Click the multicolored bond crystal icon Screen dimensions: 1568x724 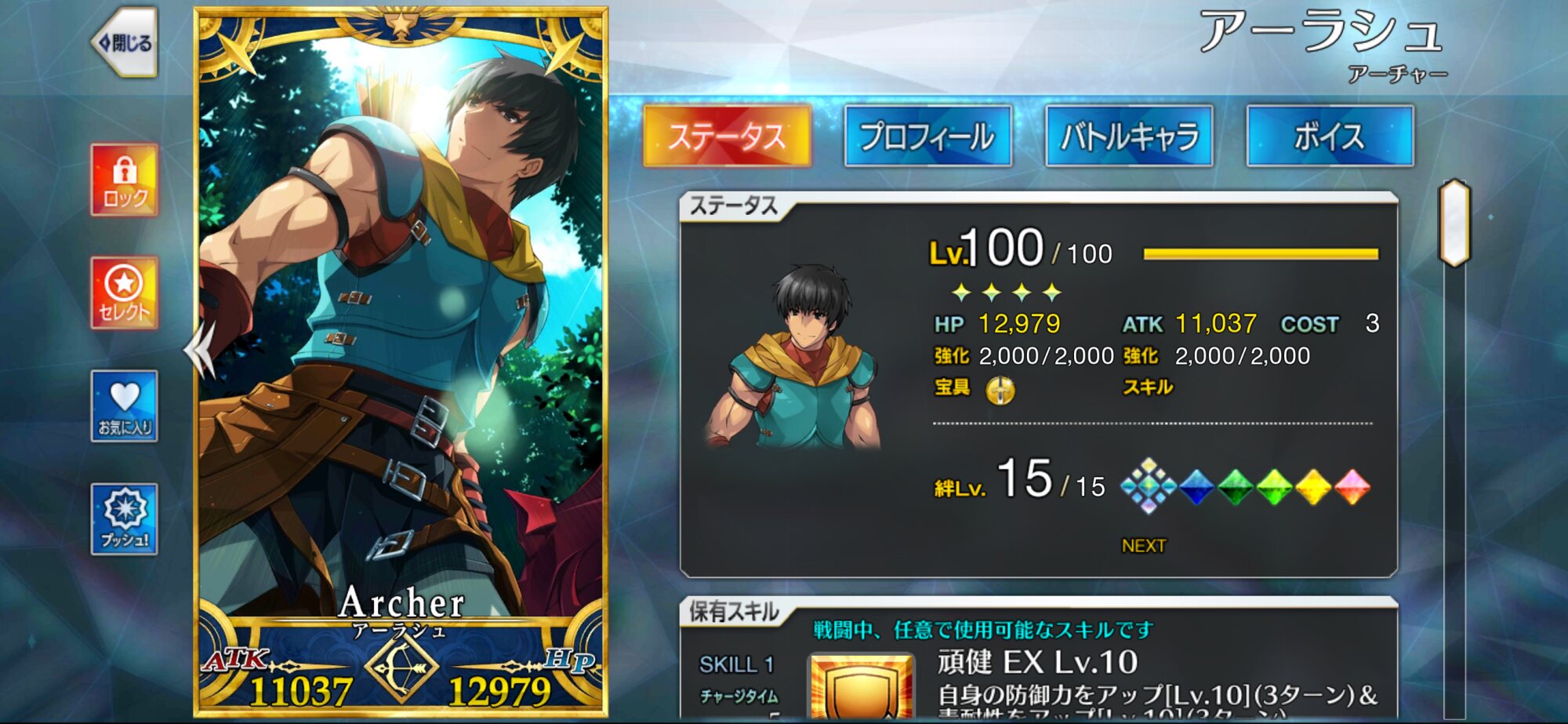tap(1149, 486)
